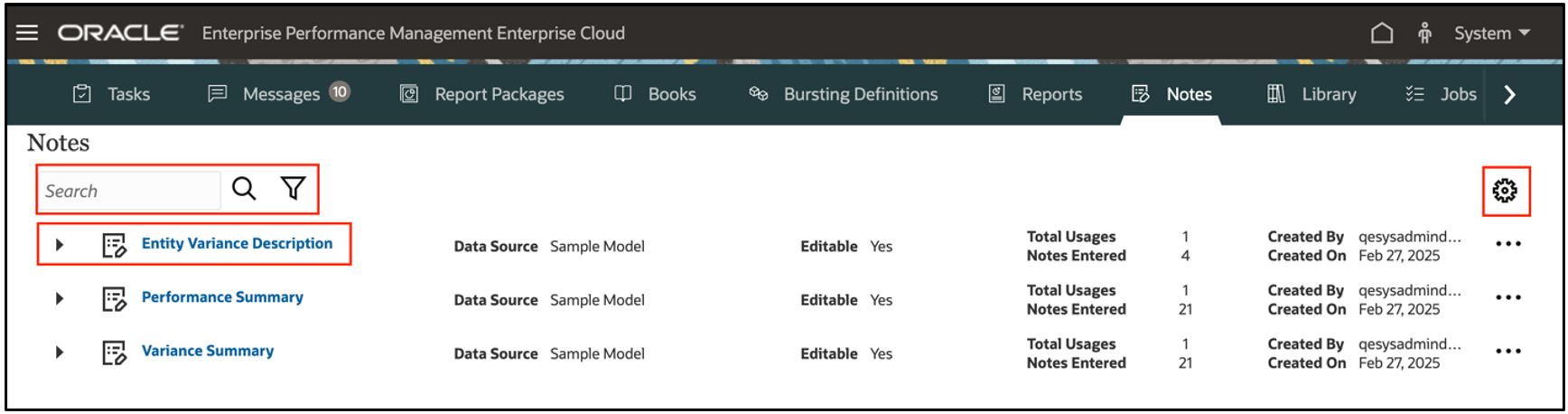This screenshot has width=1568, height=414.
Task: Expand the Performance Summary row
Action: pos(60,298)
